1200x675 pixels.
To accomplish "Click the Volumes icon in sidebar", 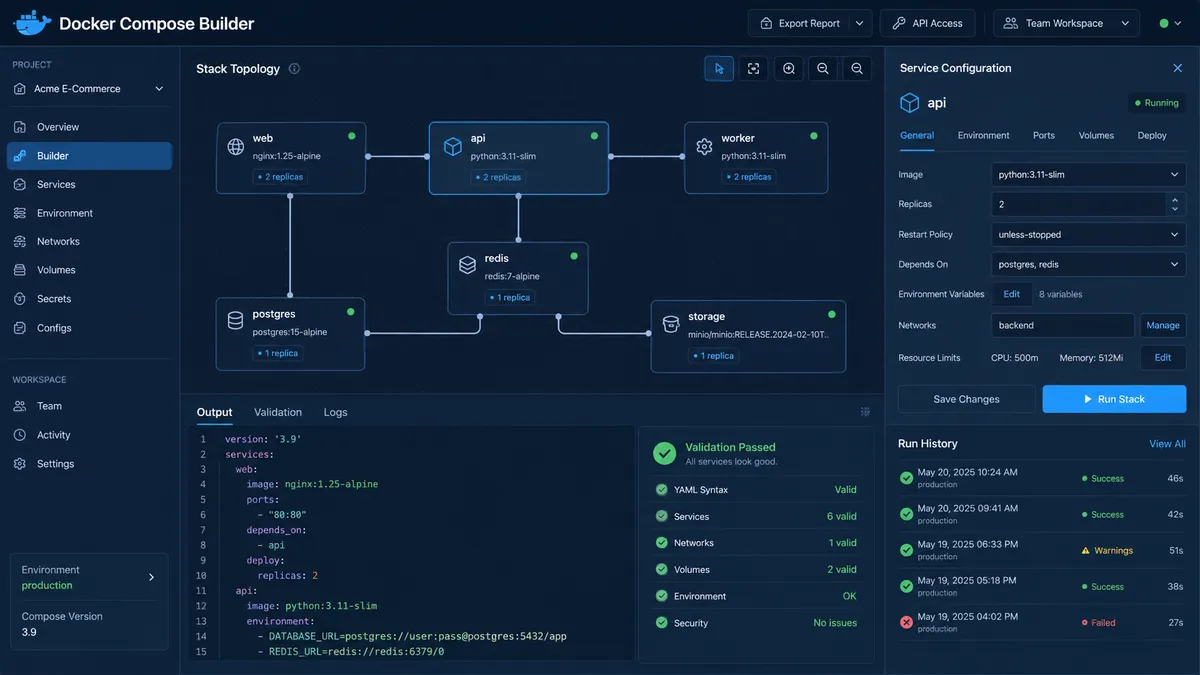I will 19,270.
